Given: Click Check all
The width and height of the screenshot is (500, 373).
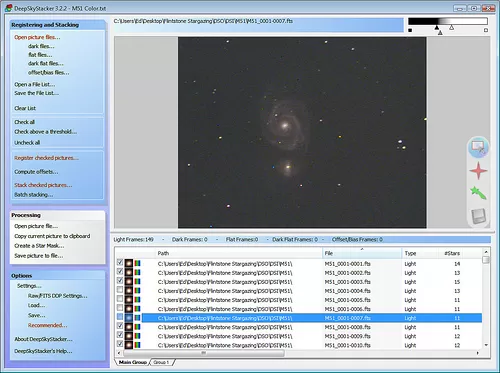Looking at the screenshot, I should click(x=24, y=122).
